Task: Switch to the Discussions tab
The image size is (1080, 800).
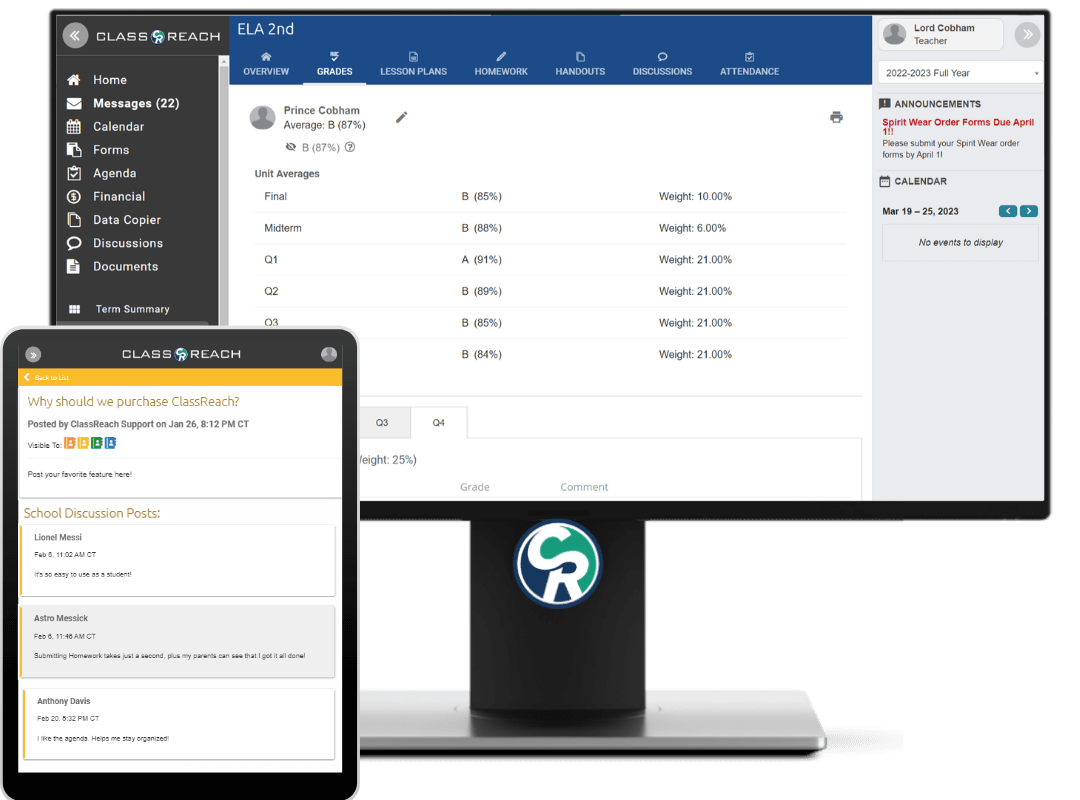Action: tap(662, 64)
